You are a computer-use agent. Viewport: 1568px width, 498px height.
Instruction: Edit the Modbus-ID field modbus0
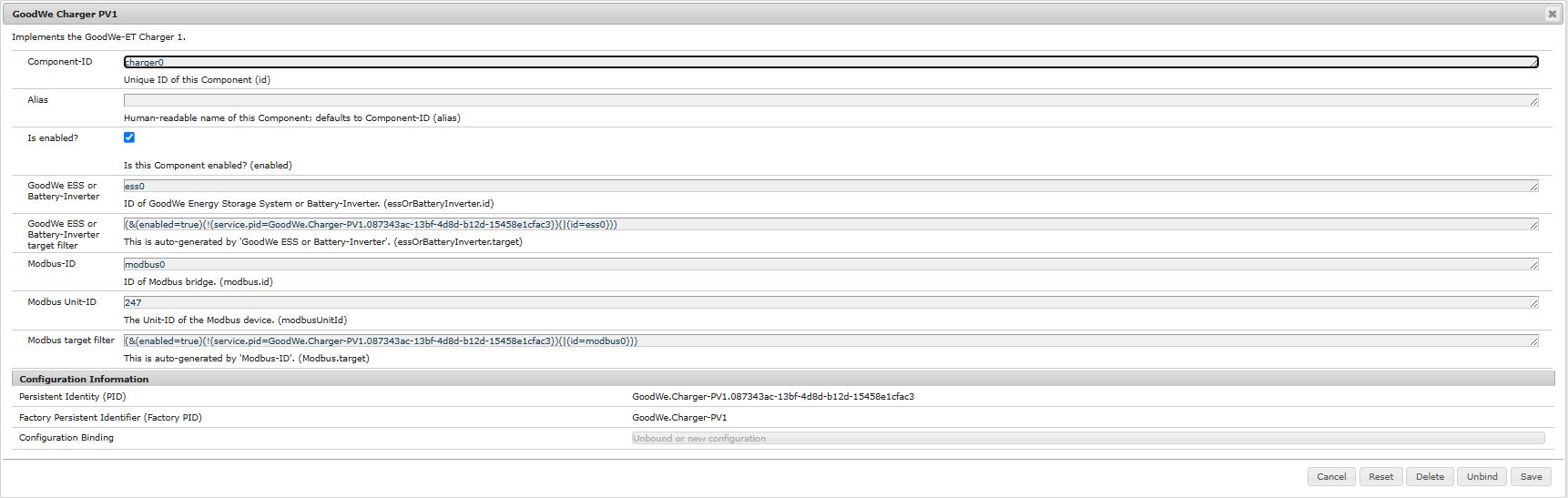pyautogui.click(x=831, y=264)
